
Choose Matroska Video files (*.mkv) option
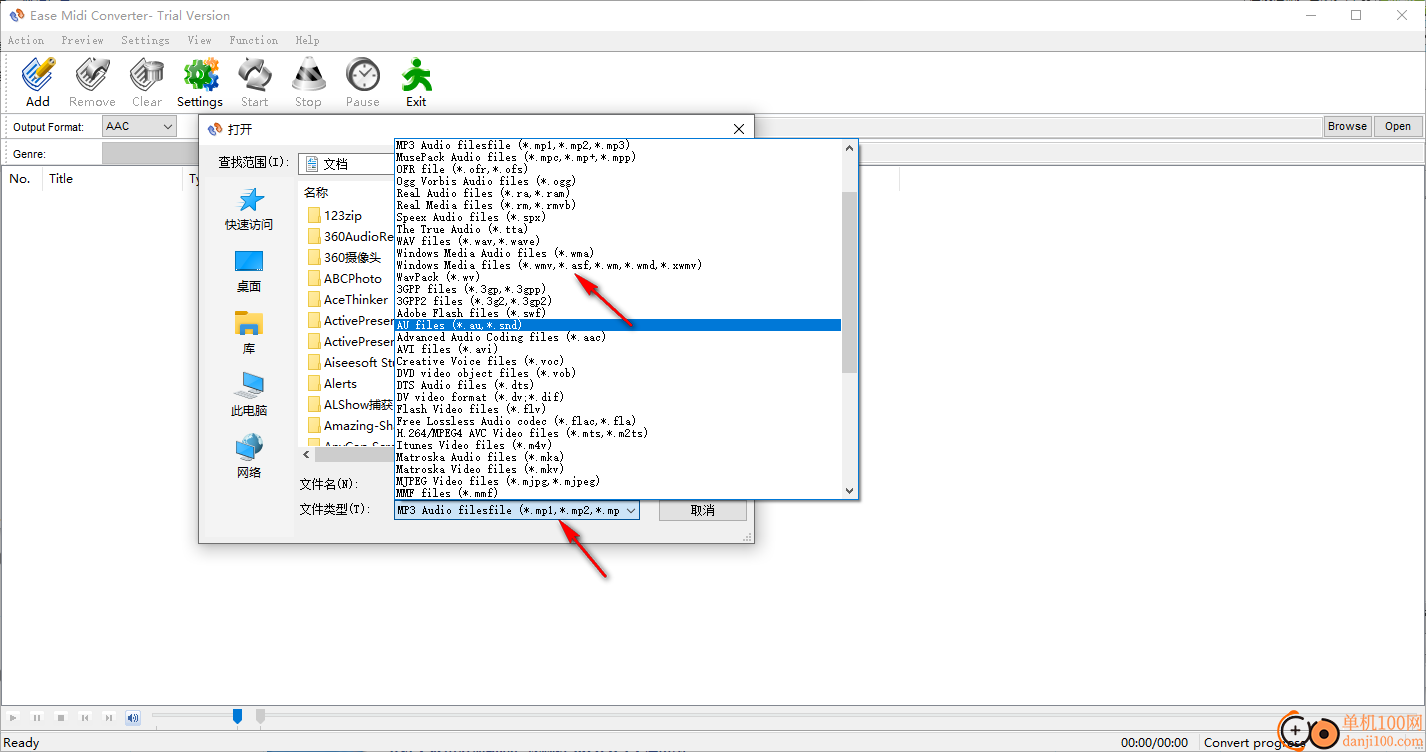[618, 469]
